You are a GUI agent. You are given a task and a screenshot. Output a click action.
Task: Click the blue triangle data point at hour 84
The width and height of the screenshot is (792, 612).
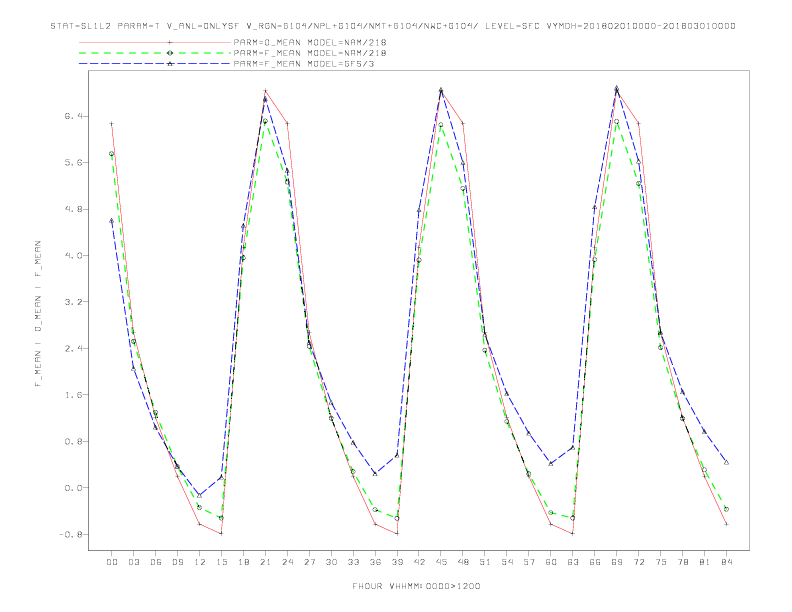click(x=726, y=462)
